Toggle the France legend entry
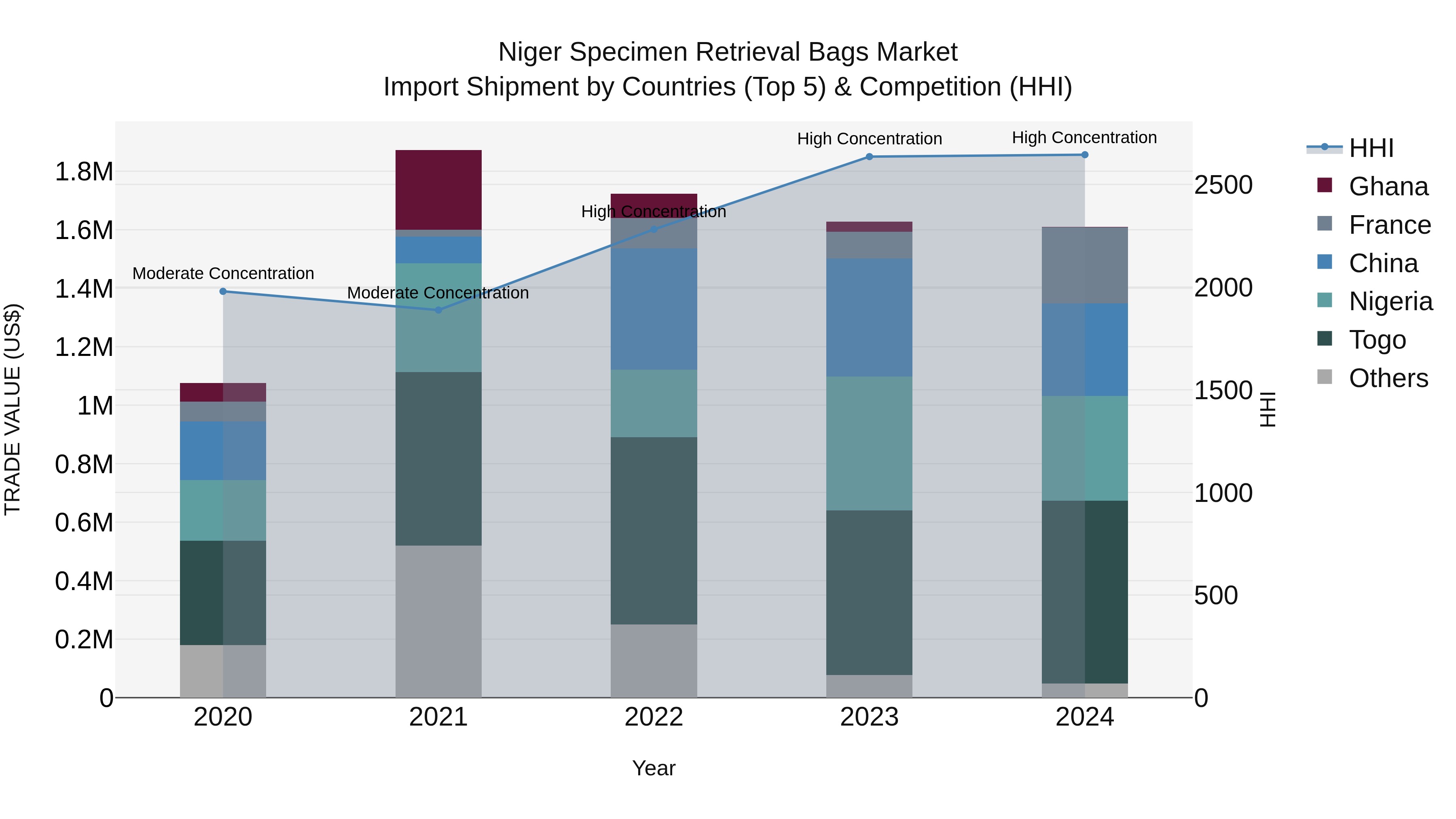Viewport: 1456px width, 819px height. [1374, 224]
